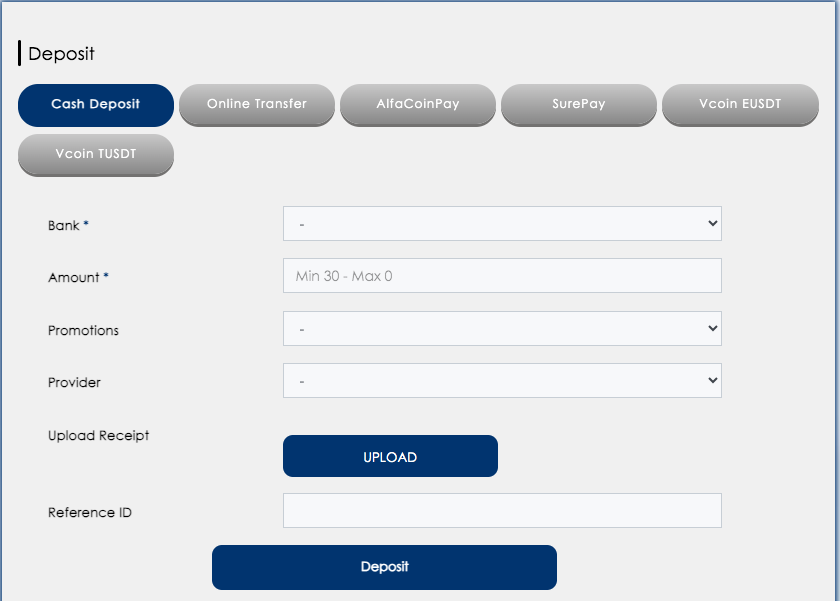Open the Promotions dropdown list
840x601 pixels.
point(502,328)
